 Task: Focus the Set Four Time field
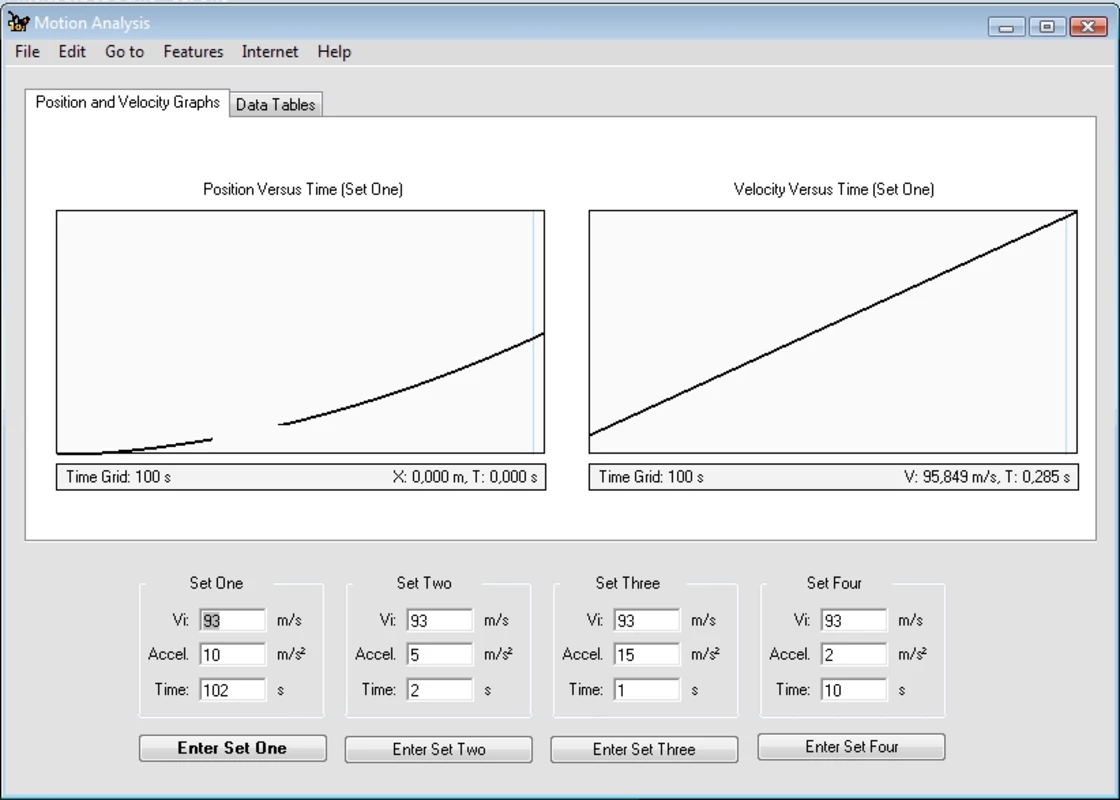854,690
